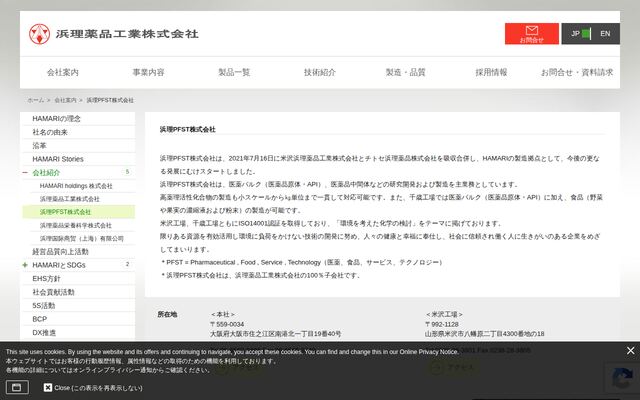Open the 製造・品質 menu

[405, 72]
